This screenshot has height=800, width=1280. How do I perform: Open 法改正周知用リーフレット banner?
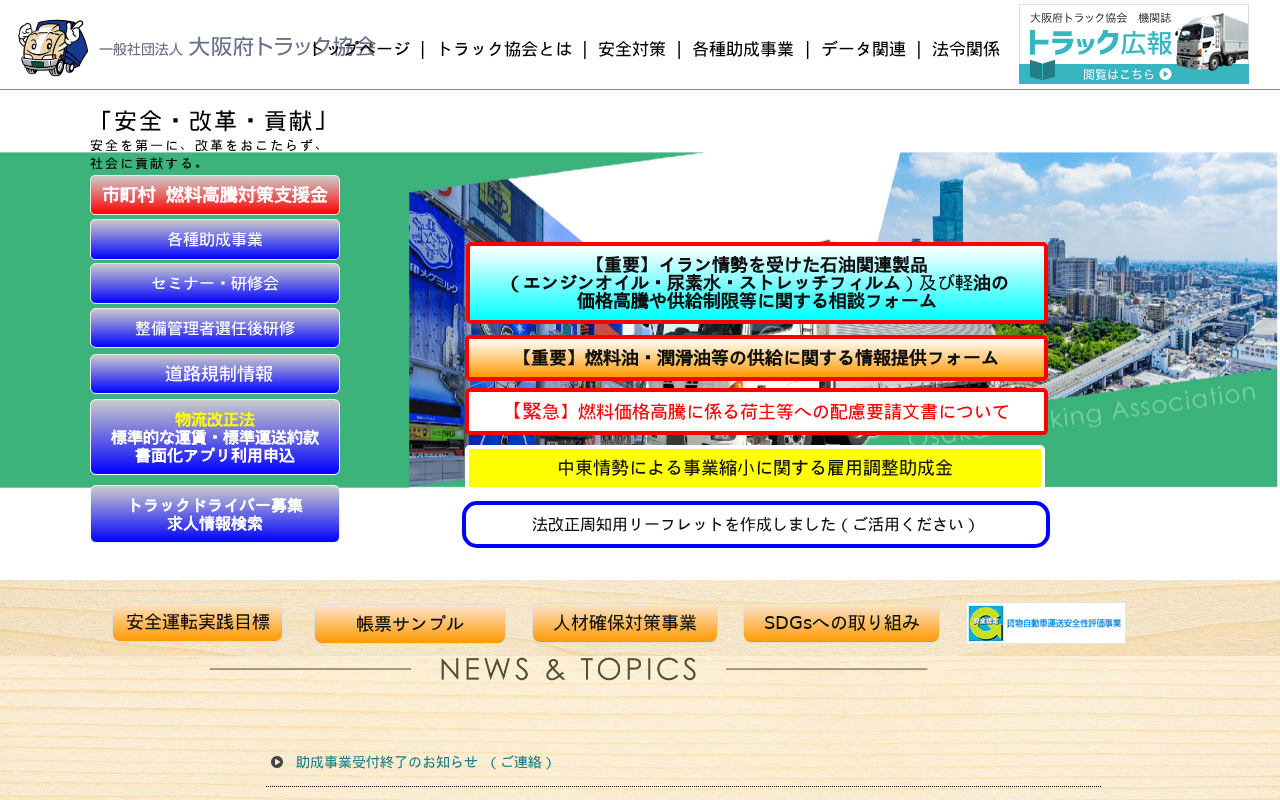click(x=756, y=525)
